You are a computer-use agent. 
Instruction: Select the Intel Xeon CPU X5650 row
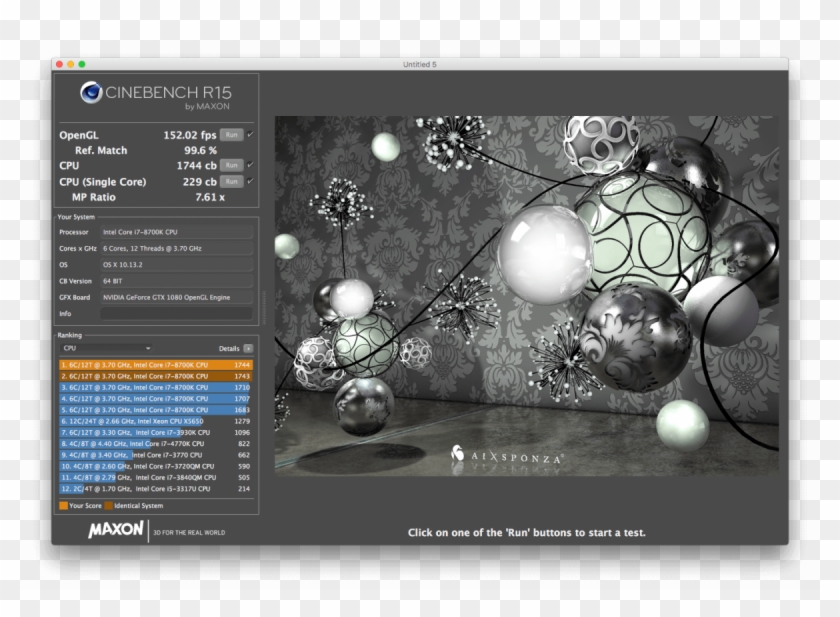[155, 421]
